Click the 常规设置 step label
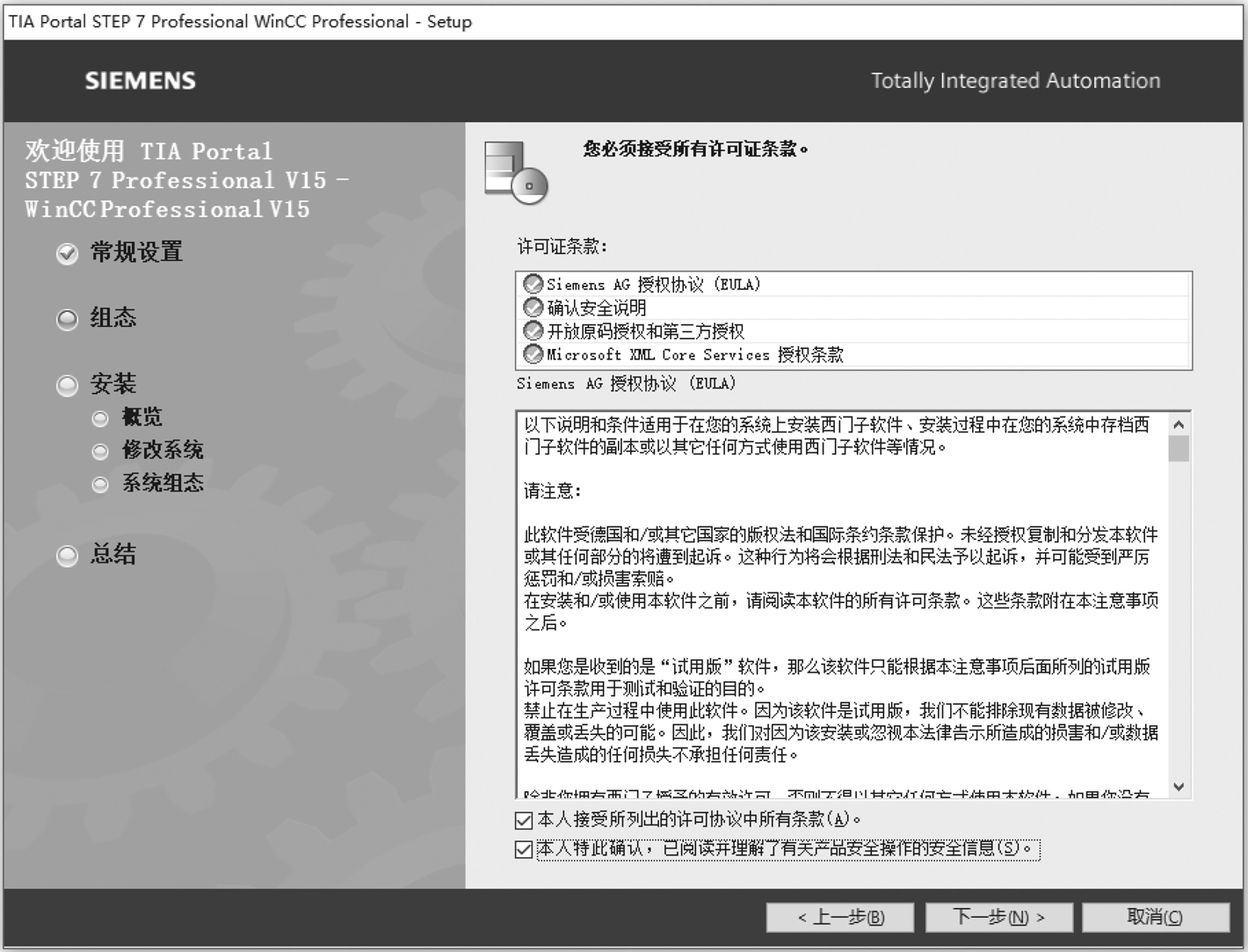 (136, 252)
